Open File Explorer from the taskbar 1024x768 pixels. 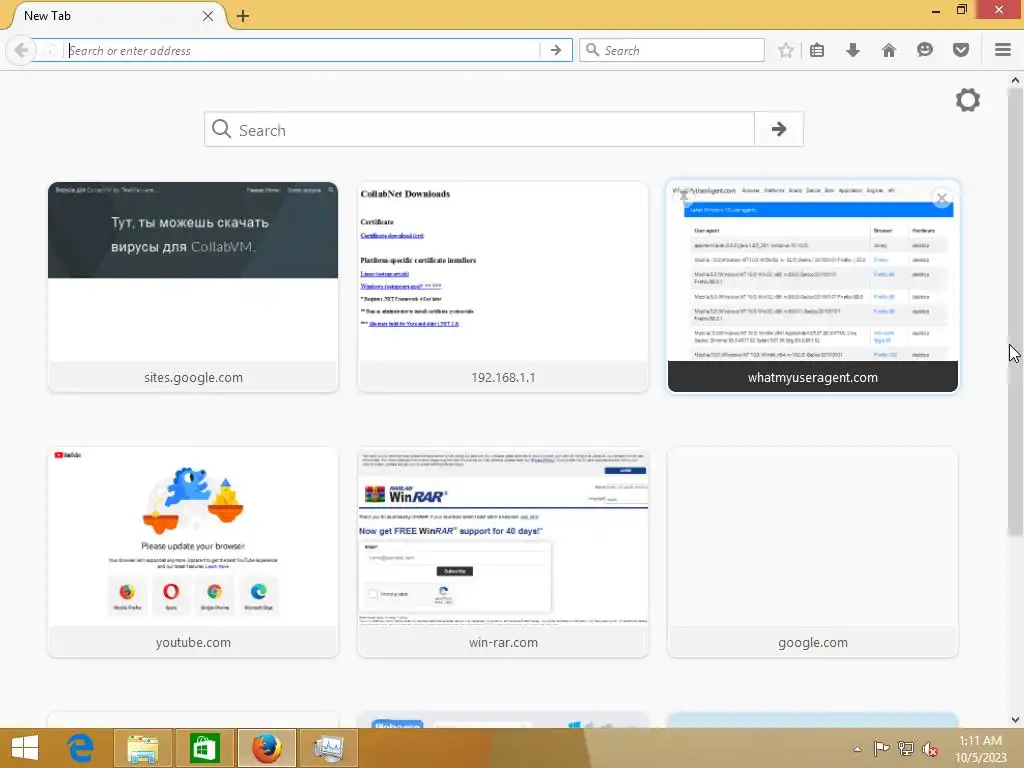(142, 748)
